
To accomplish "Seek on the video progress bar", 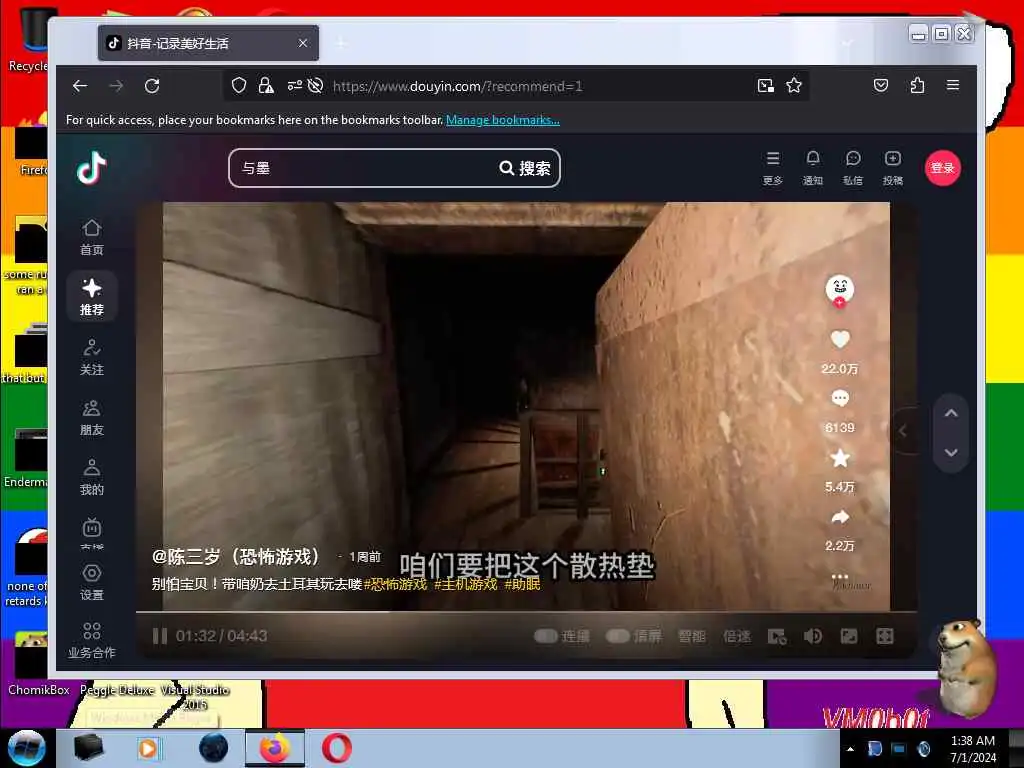I will coord(526,612).
